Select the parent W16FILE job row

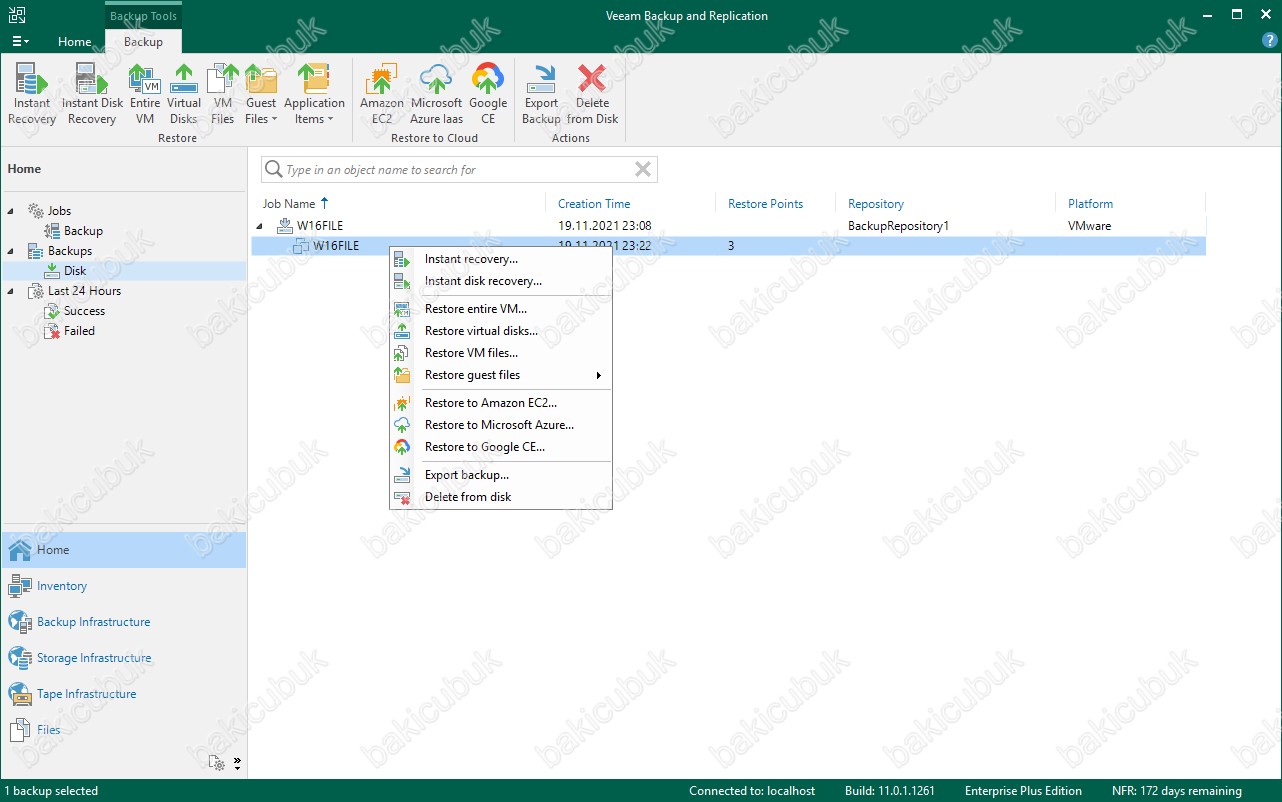[x=728, y=226]
